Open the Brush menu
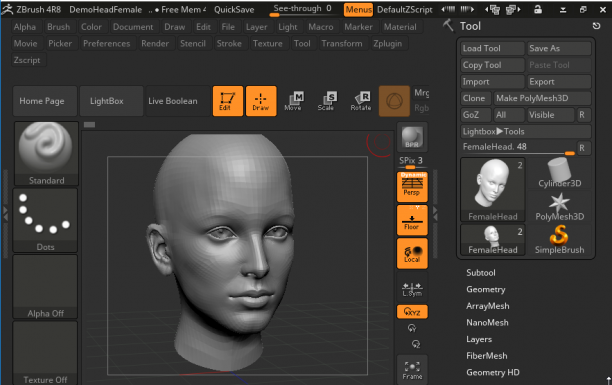Viewport: 612px width, 385px height. point(59,27)
